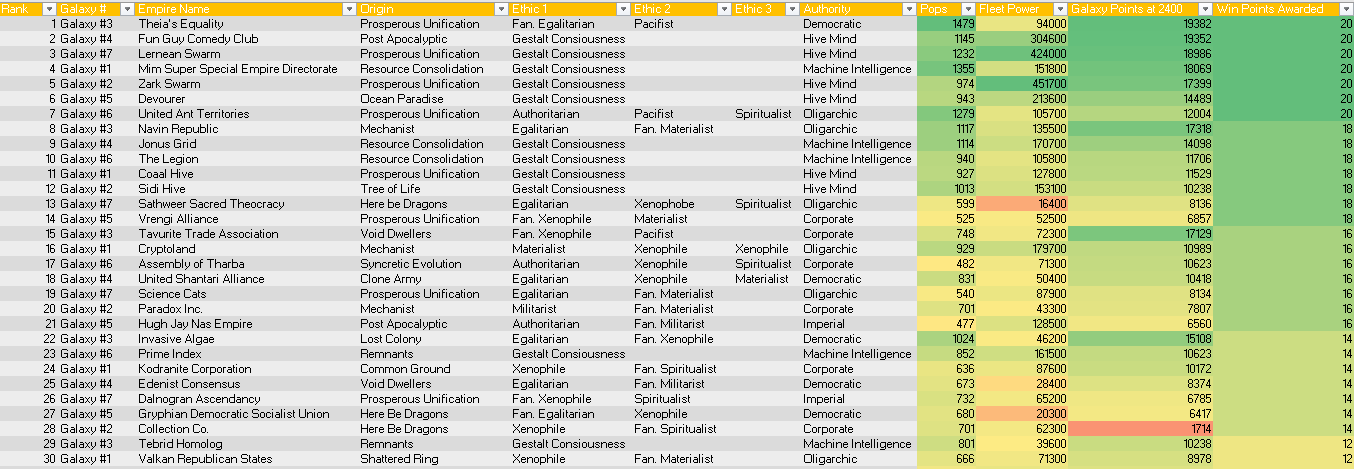Viewport: 1354px width, 469px height.
Task: Open the Empire Name filter dropdown
Action: [349, 9]
